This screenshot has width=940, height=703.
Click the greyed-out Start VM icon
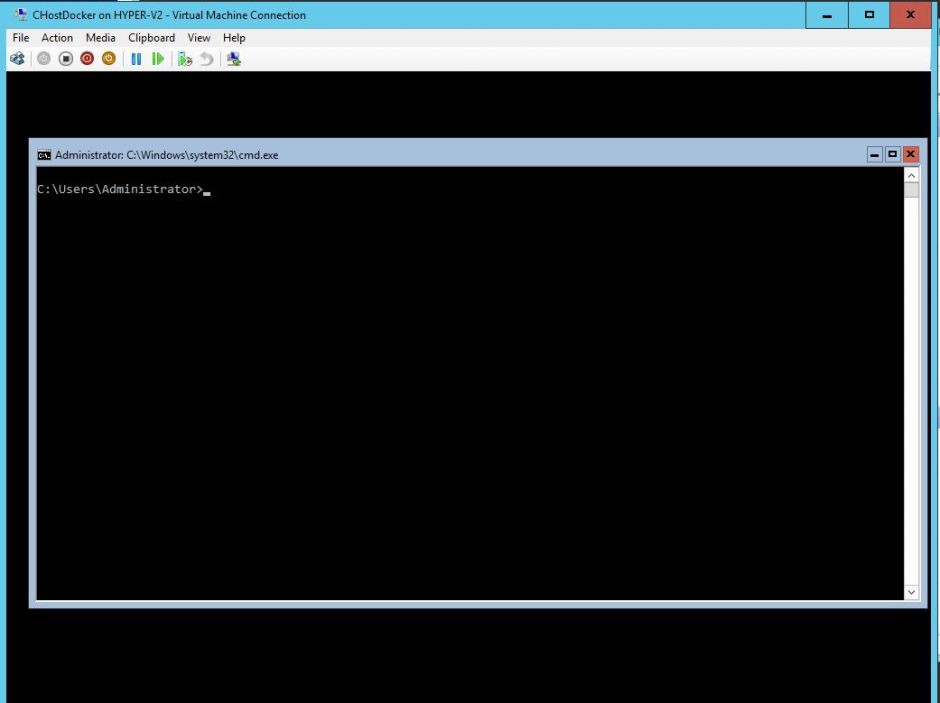point(44,59)
